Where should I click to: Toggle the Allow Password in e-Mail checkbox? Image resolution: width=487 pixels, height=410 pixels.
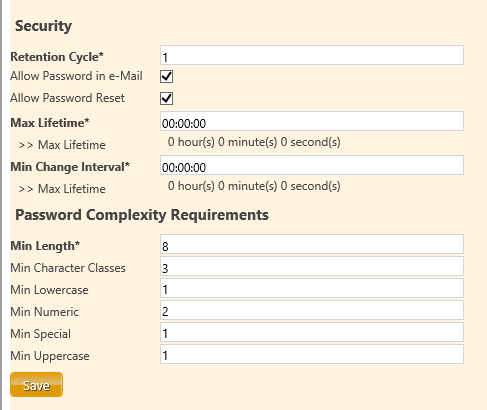pos(166,77)
